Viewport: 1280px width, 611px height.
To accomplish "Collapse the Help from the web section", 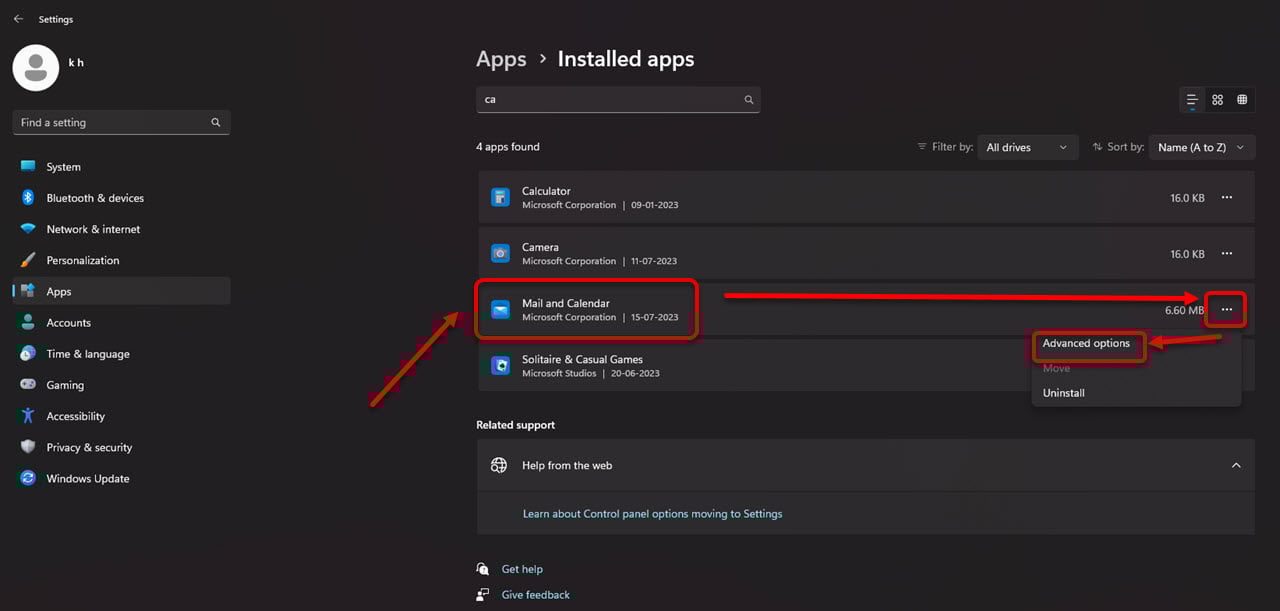I will click(x=1236, y=466).
